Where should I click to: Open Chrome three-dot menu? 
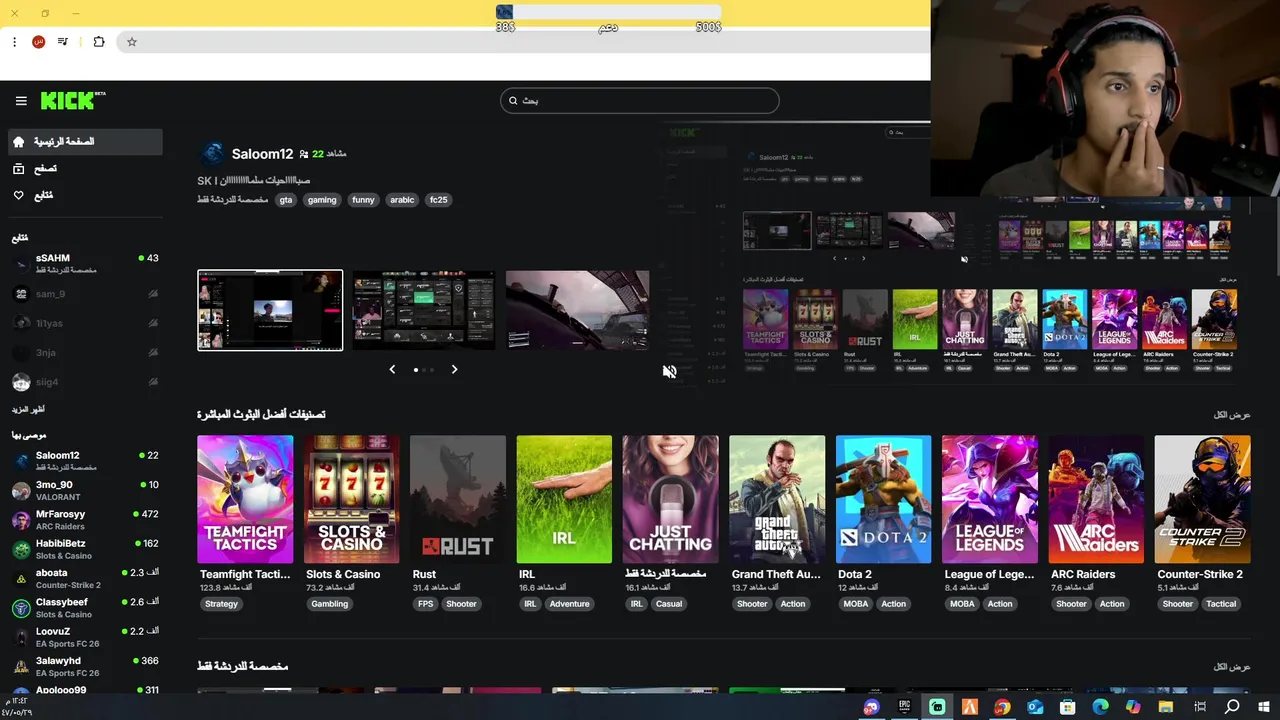pos(14,42)
